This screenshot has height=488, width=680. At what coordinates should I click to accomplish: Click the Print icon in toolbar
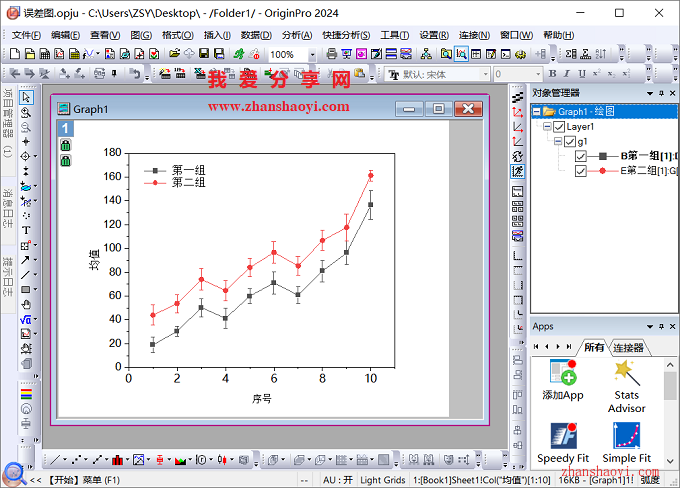tap(331, 54)
